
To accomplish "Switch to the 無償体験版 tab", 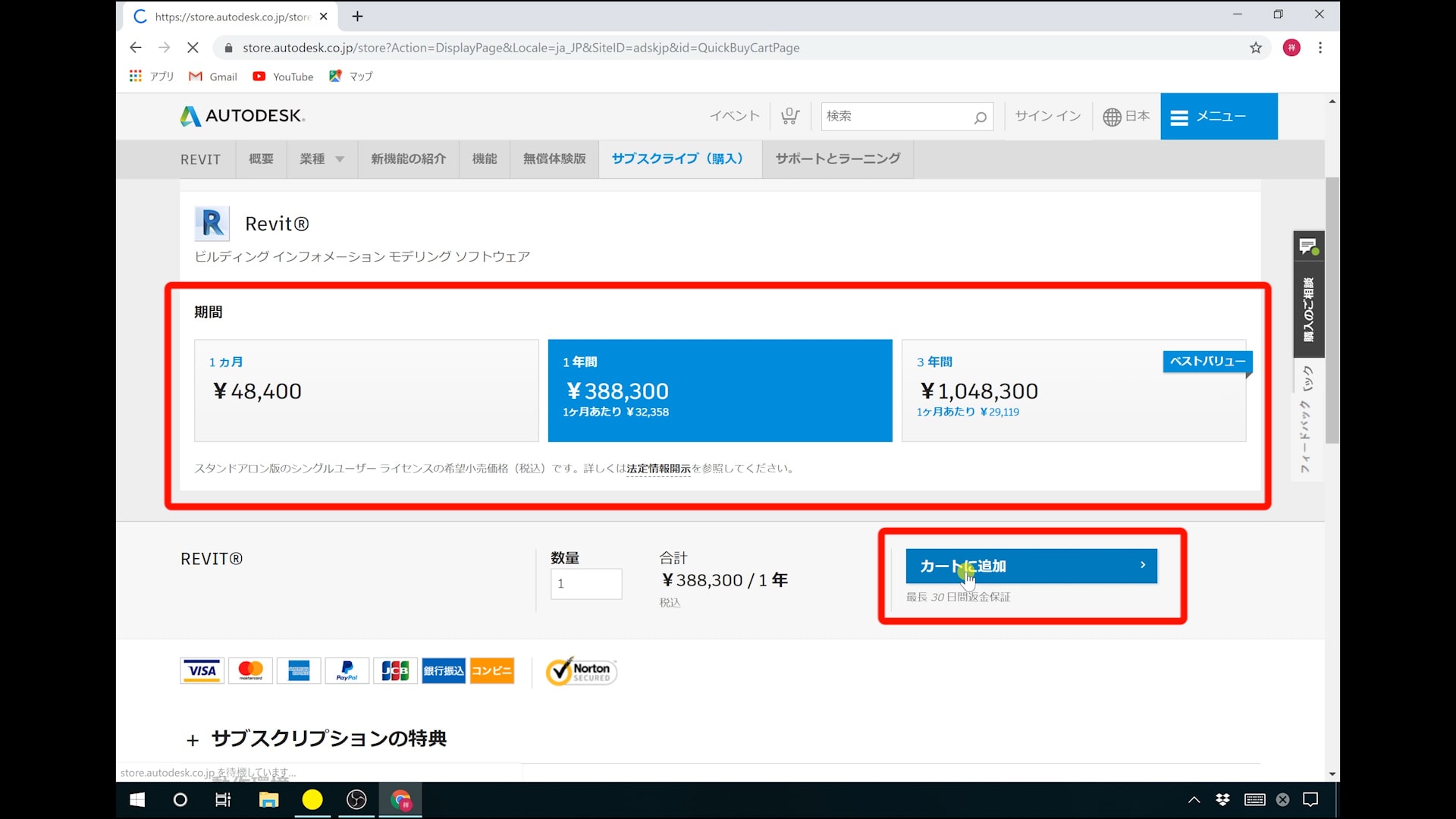I will click(x=554, y=159).
